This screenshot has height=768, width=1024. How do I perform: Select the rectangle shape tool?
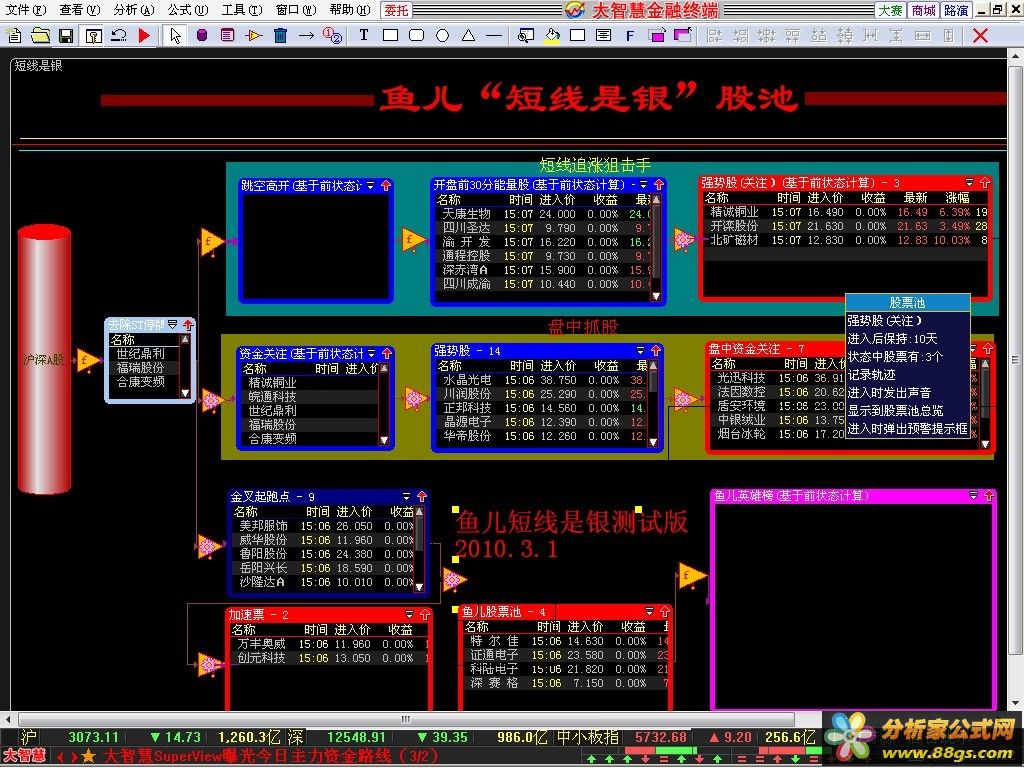[391, 35]
